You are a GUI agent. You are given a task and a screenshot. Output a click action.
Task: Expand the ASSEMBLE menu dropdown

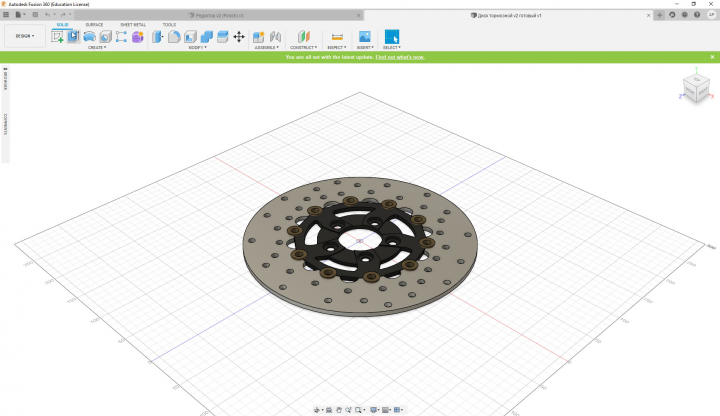click(267, 47)
